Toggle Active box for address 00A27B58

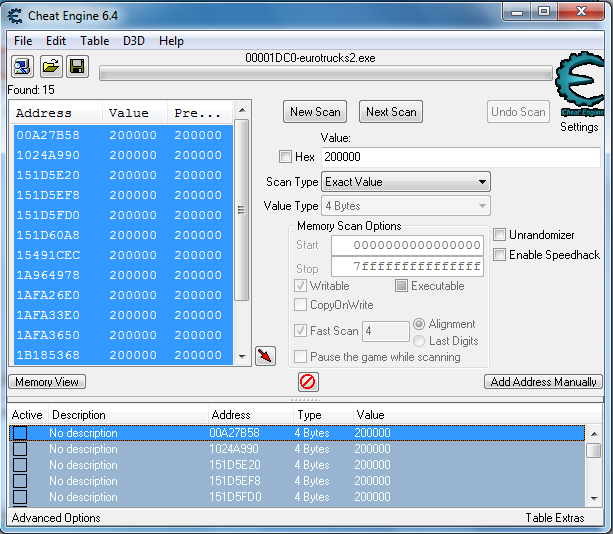20,433
